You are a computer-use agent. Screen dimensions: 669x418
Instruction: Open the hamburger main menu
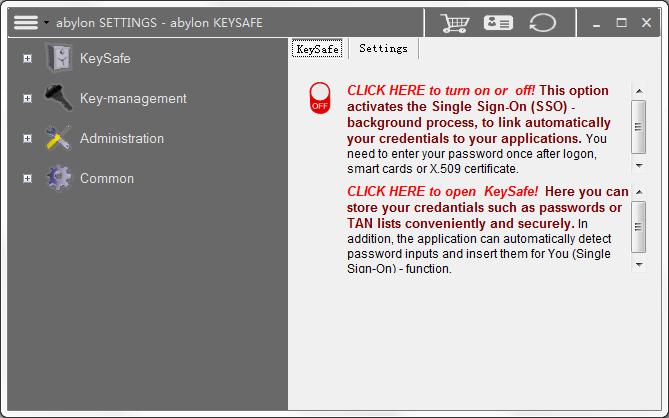point(26,22)
